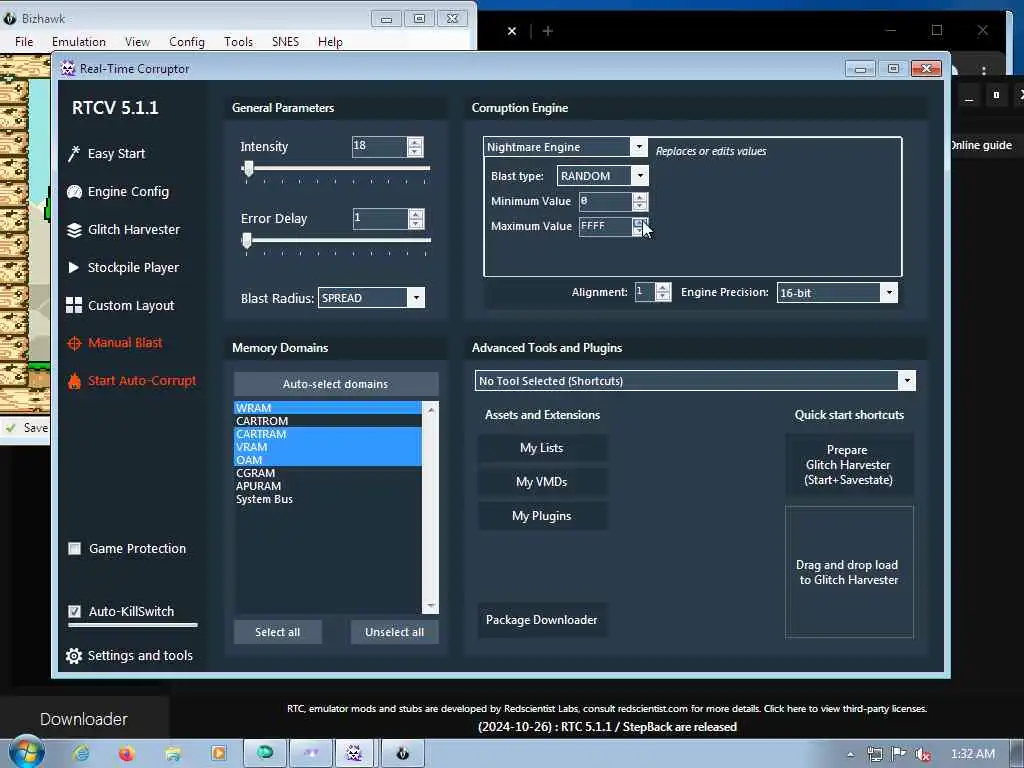Increase Alignment stepper up
1024x768 pixels.
[x=663, y=288]
